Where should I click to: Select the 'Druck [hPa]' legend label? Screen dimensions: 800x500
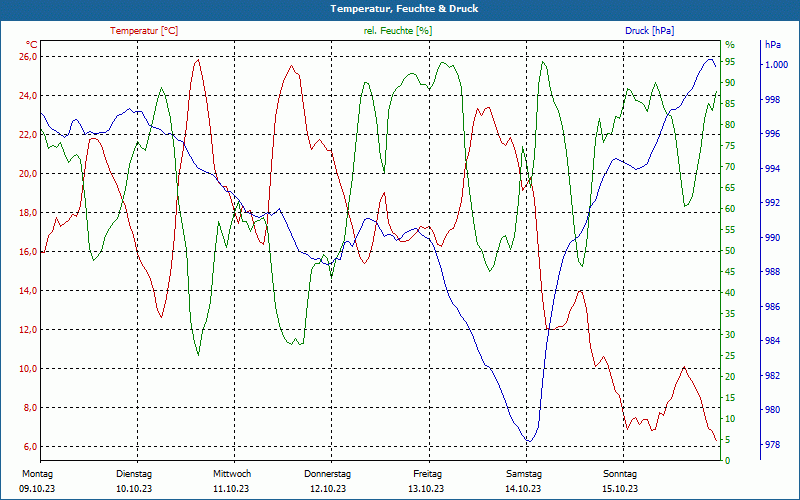point(649,31)
